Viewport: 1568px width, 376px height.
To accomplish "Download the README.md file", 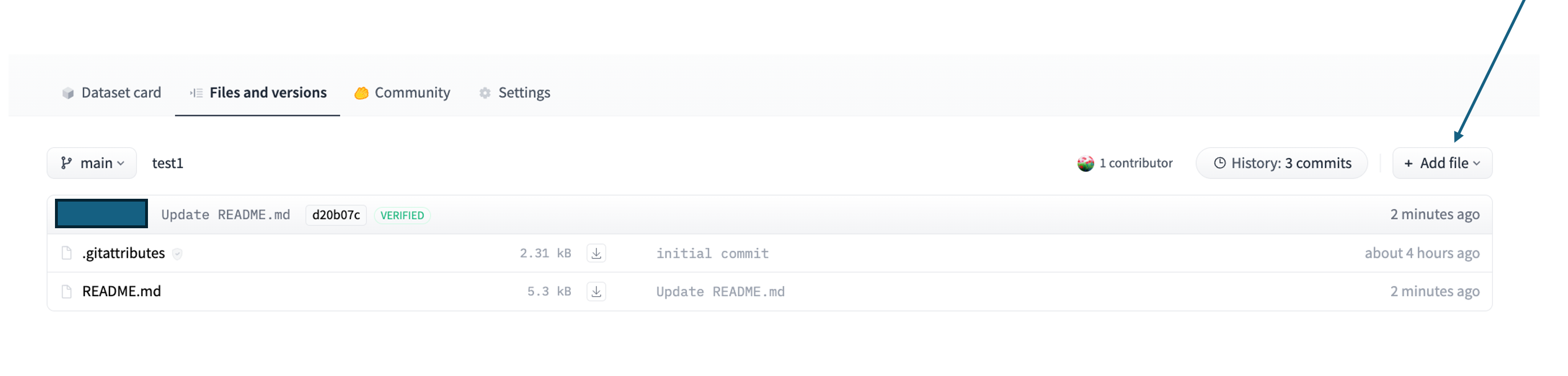I will (596, 292).
